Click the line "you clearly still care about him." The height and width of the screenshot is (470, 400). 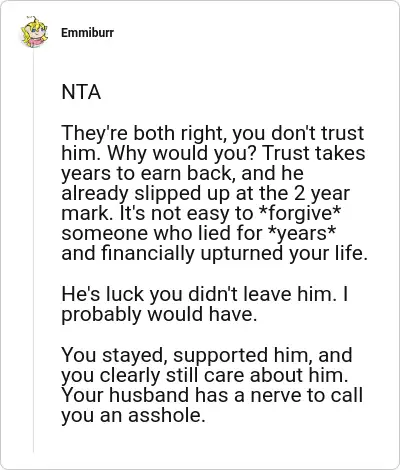pos(205,375)
